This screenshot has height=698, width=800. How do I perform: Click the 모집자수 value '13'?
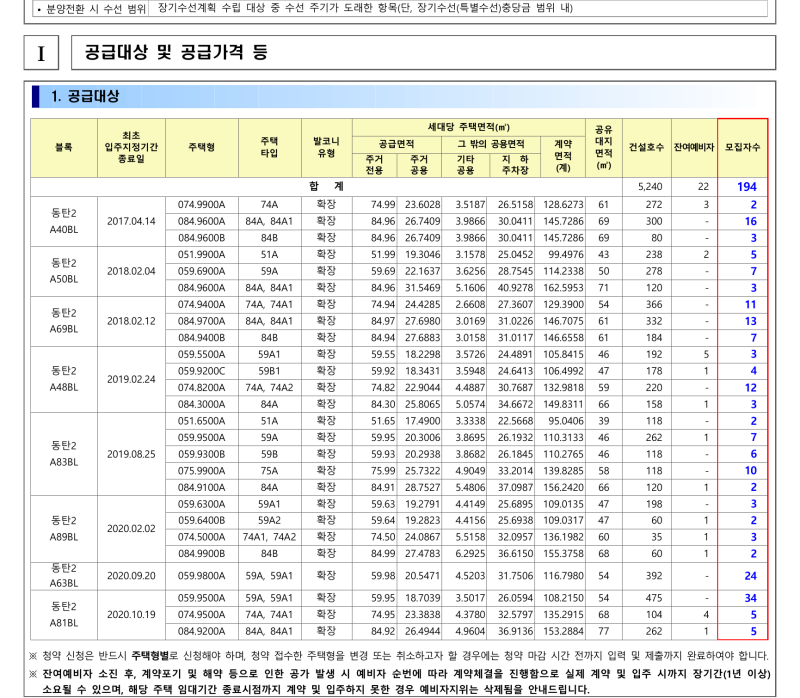click(751, 321)
